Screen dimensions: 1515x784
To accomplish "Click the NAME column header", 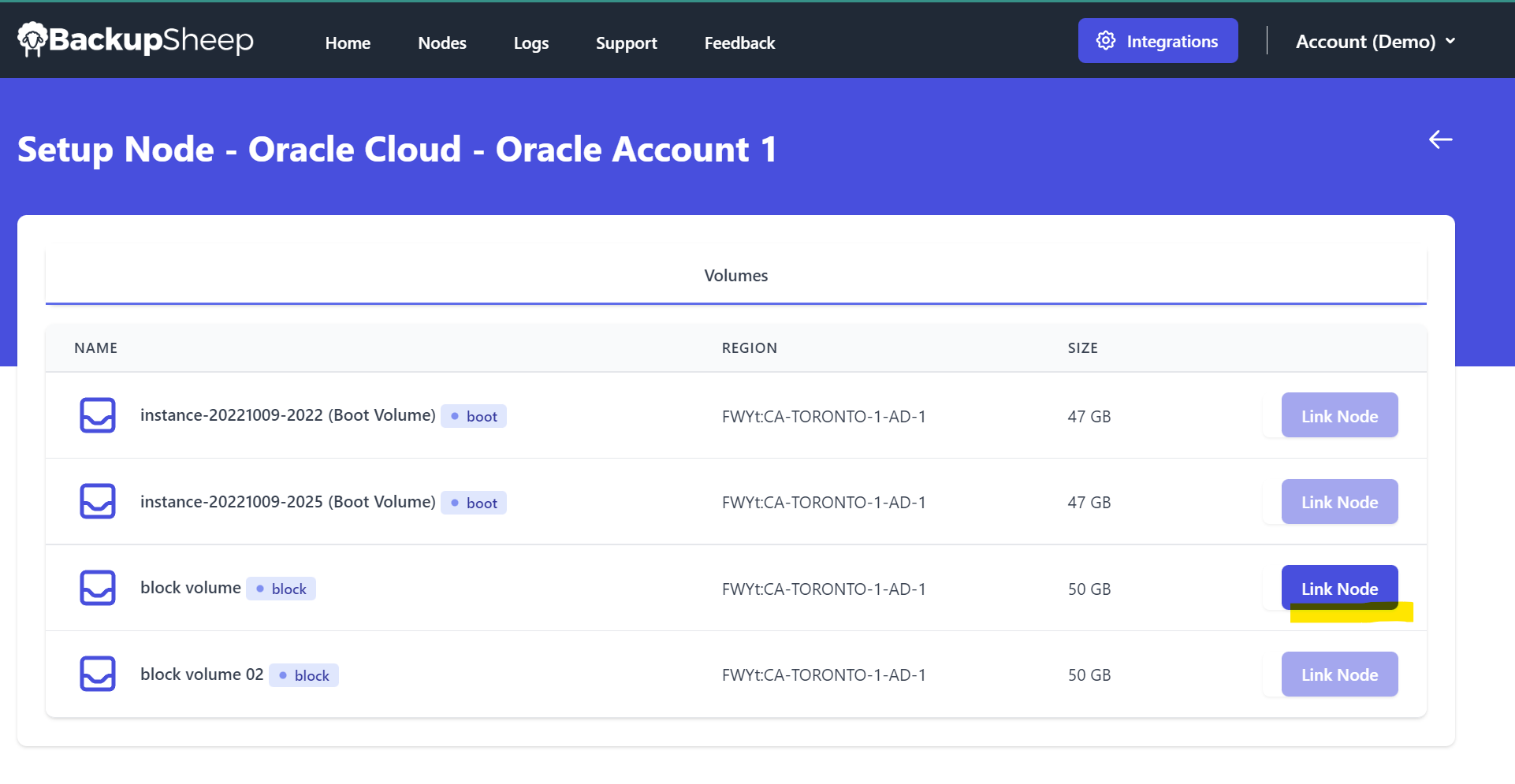I will [96, 348].
